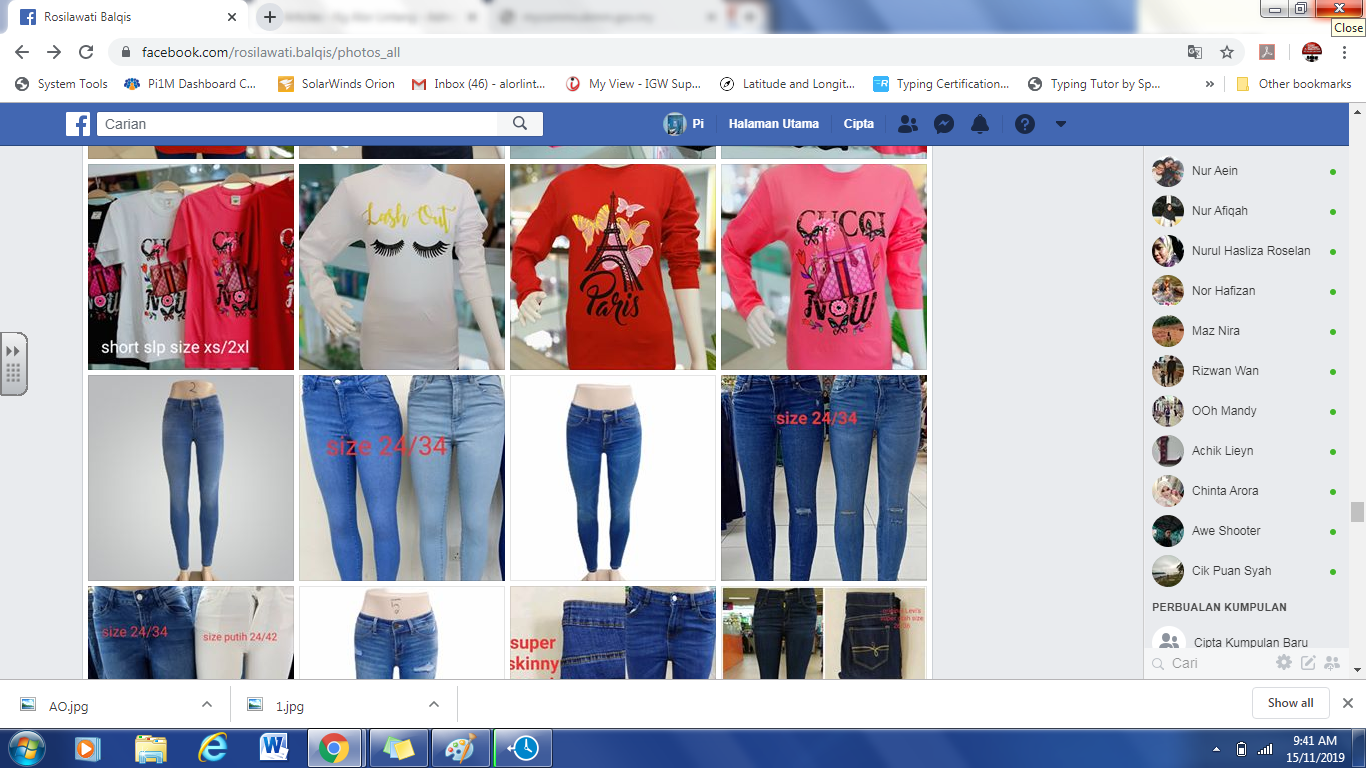The width and height of the screenshot is (1366, 768).
Task: Open the Facebook Help question mark icon
Action: click(x=1024, y=124)
